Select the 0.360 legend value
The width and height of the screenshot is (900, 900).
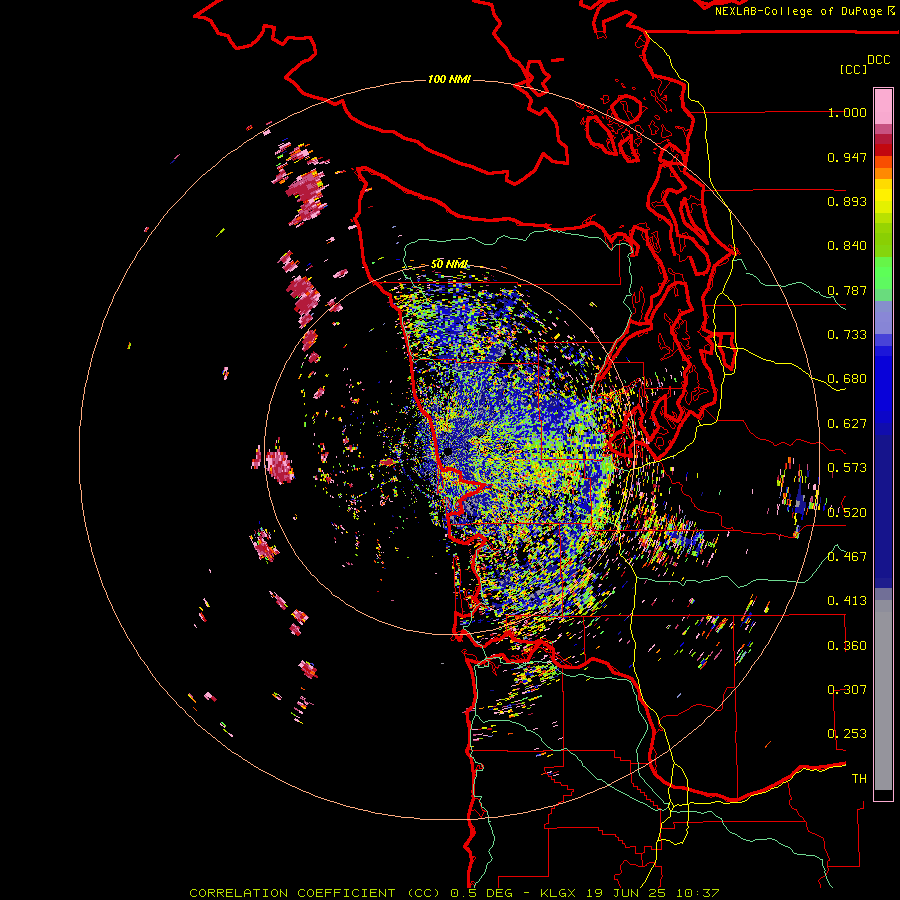(847, 645)
